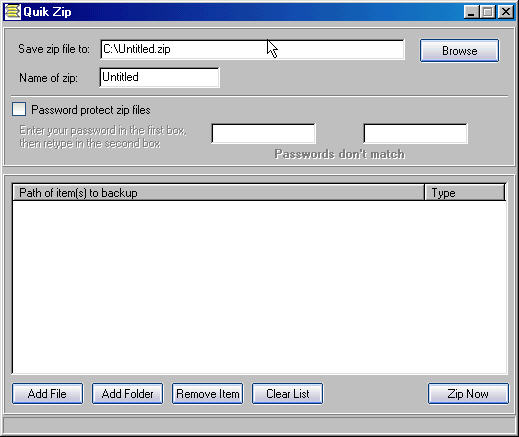
Task: Start zipping with Zip Now
Action: tap(468, 394)
